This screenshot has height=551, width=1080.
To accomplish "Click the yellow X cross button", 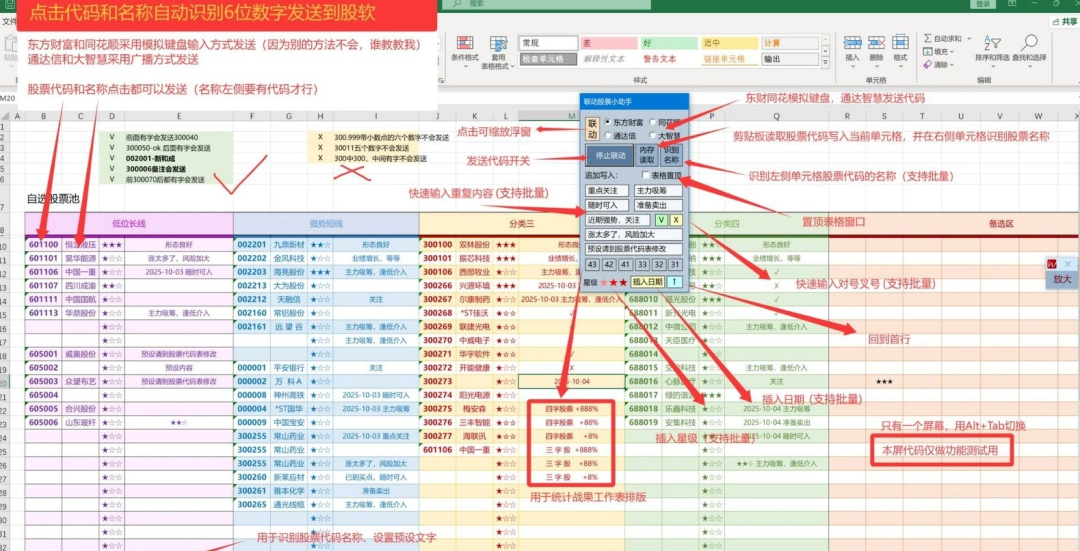I will pyautogui.click(x=676, y=220).
